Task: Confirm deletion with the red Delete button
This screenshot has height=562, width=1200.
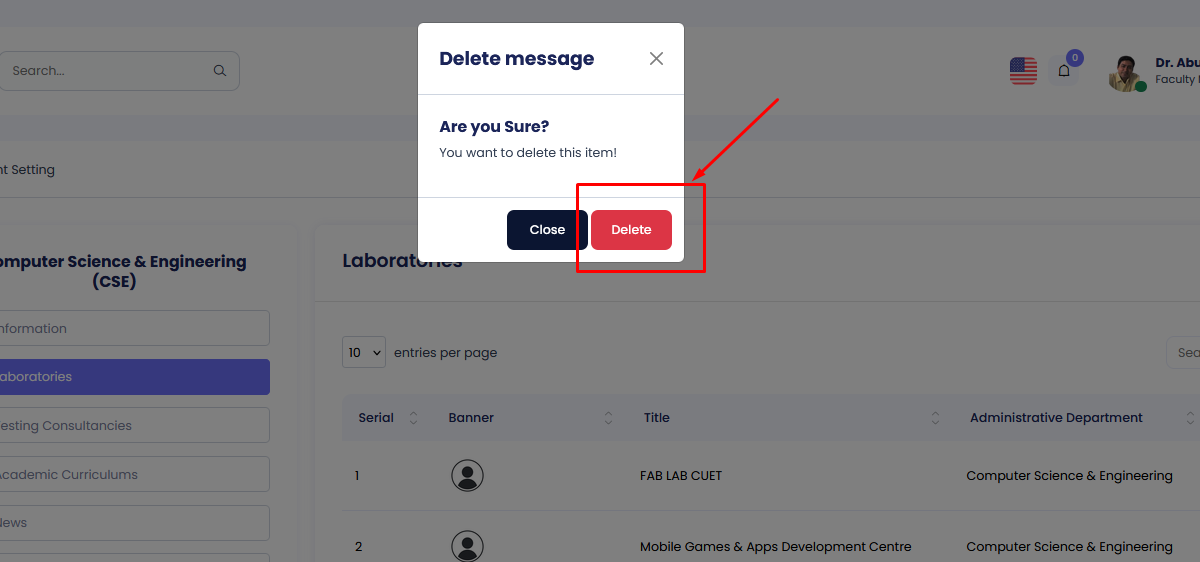Action: click(631, 230)
